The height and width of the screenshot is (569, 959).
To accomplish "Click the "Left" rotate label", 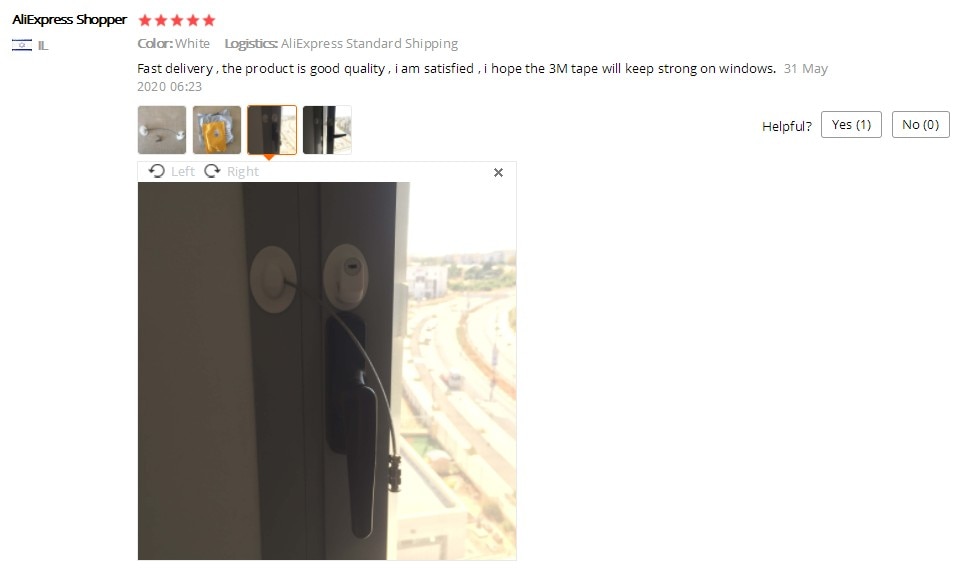I will (183, 171).
